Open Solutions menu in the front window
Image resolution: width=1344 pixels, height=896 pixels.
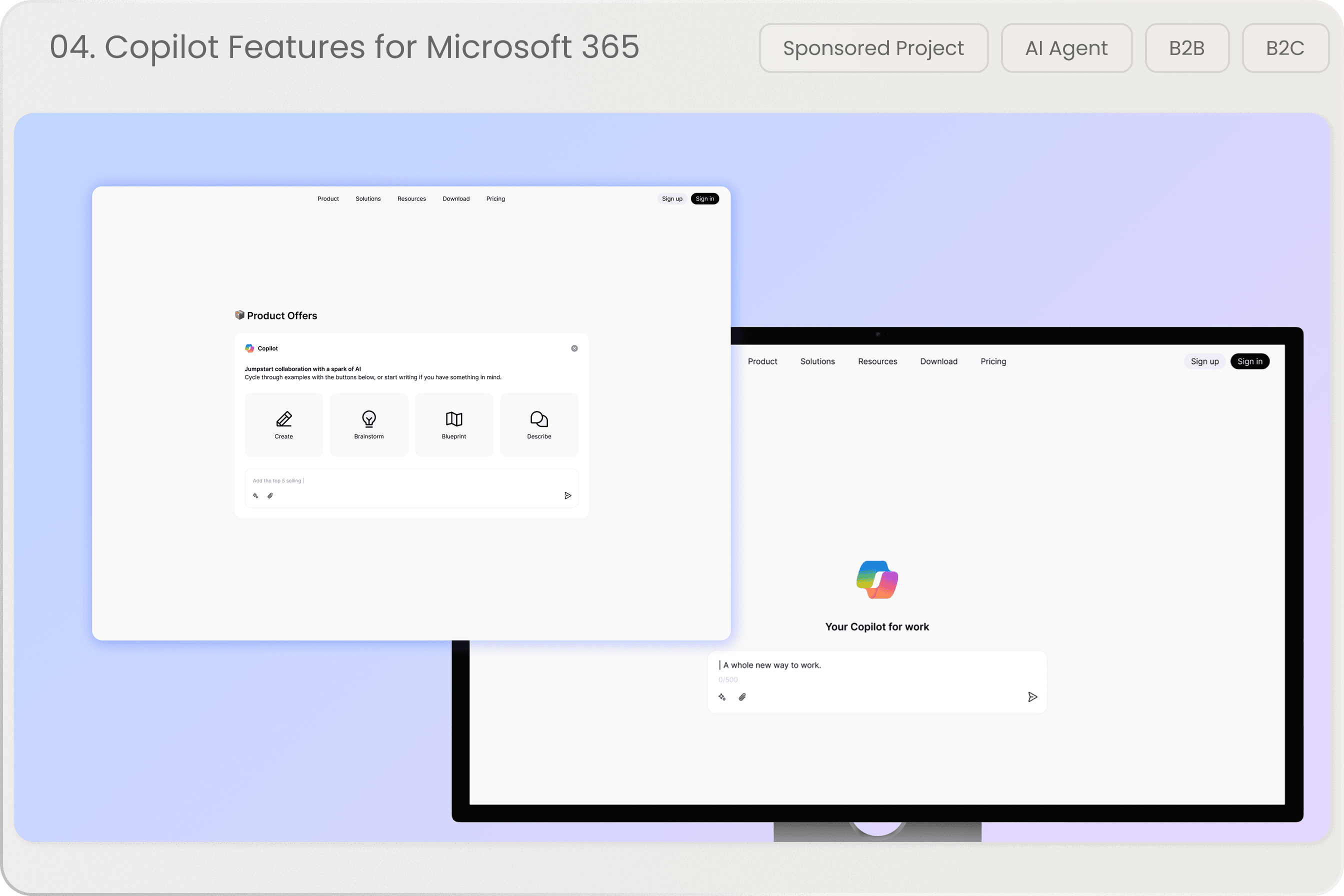(368, 199)
